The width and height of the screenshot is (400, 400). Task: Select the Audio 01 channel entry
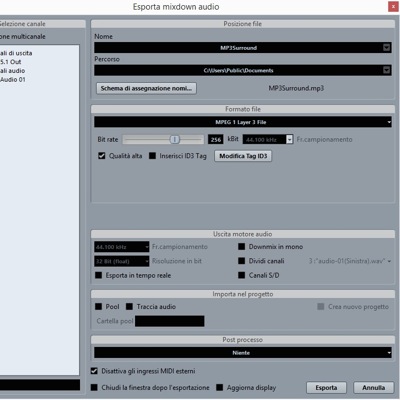pyautogui.click(x=13, y=80)
